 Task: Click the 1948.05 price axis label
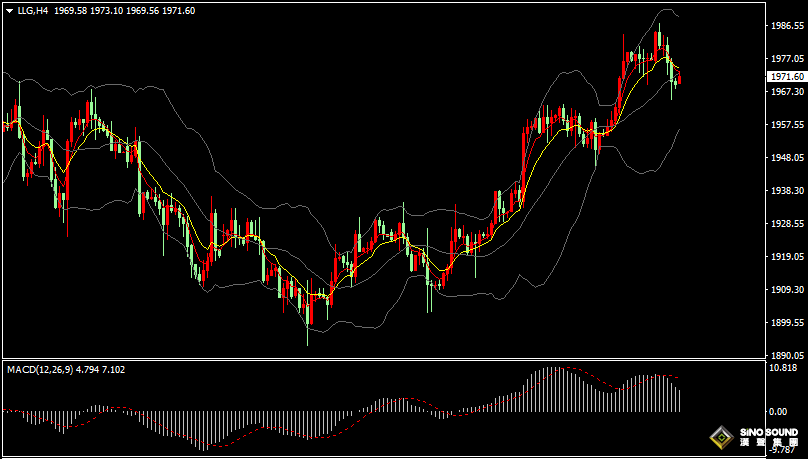[x=786, y=158]
